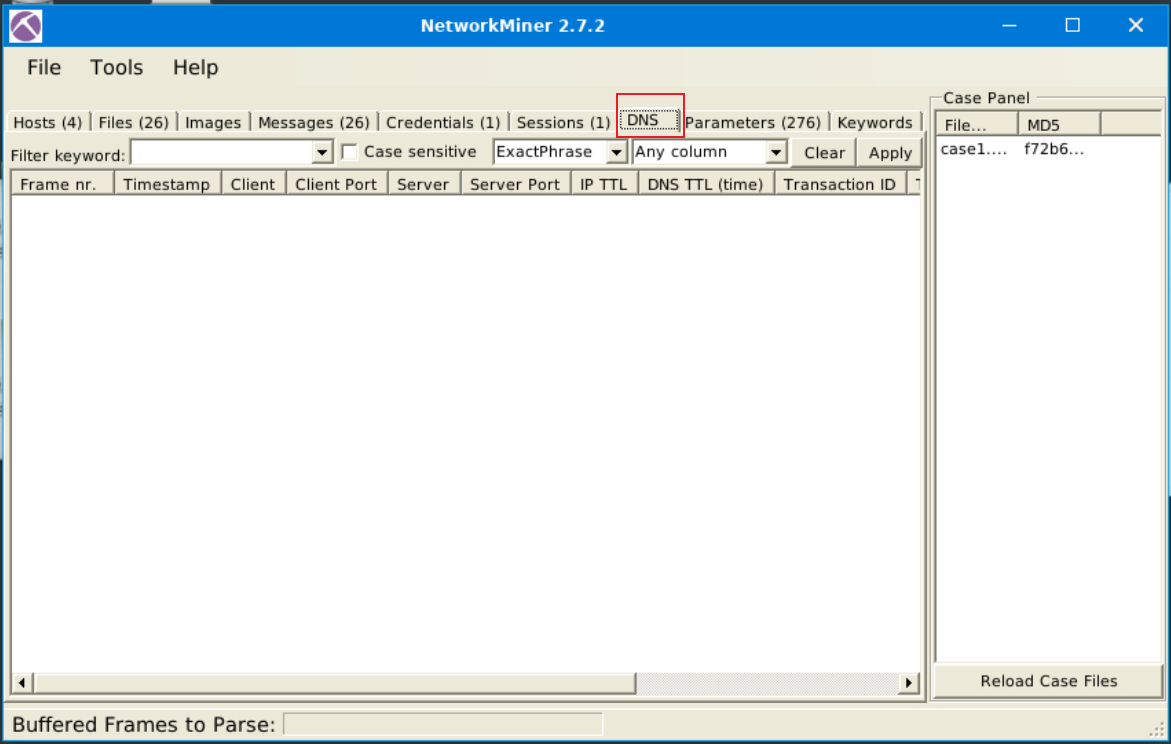Open the Tools menu
The height and width of the screenshot is (744, 1171).
117,68
